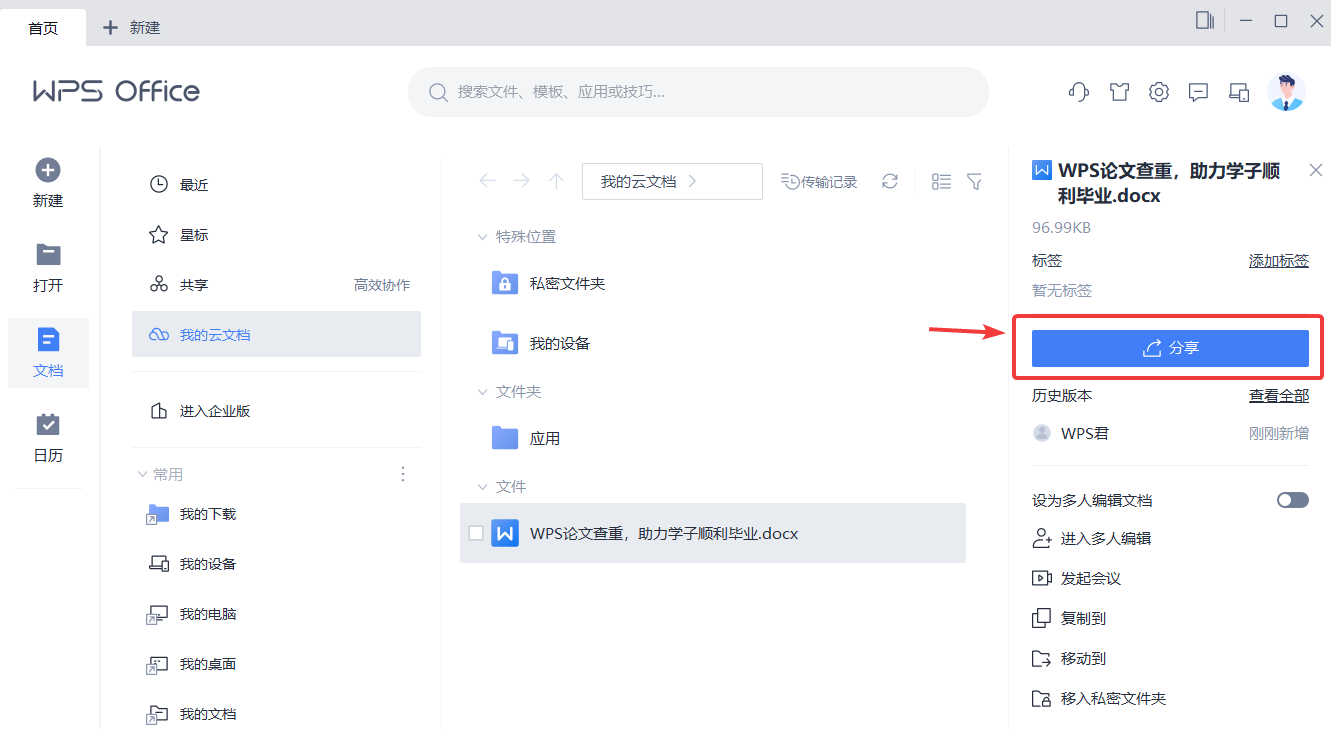Open the 日历 calendar in the sidebar
The image size is (1331, 729).
click(x=48, y=438)
